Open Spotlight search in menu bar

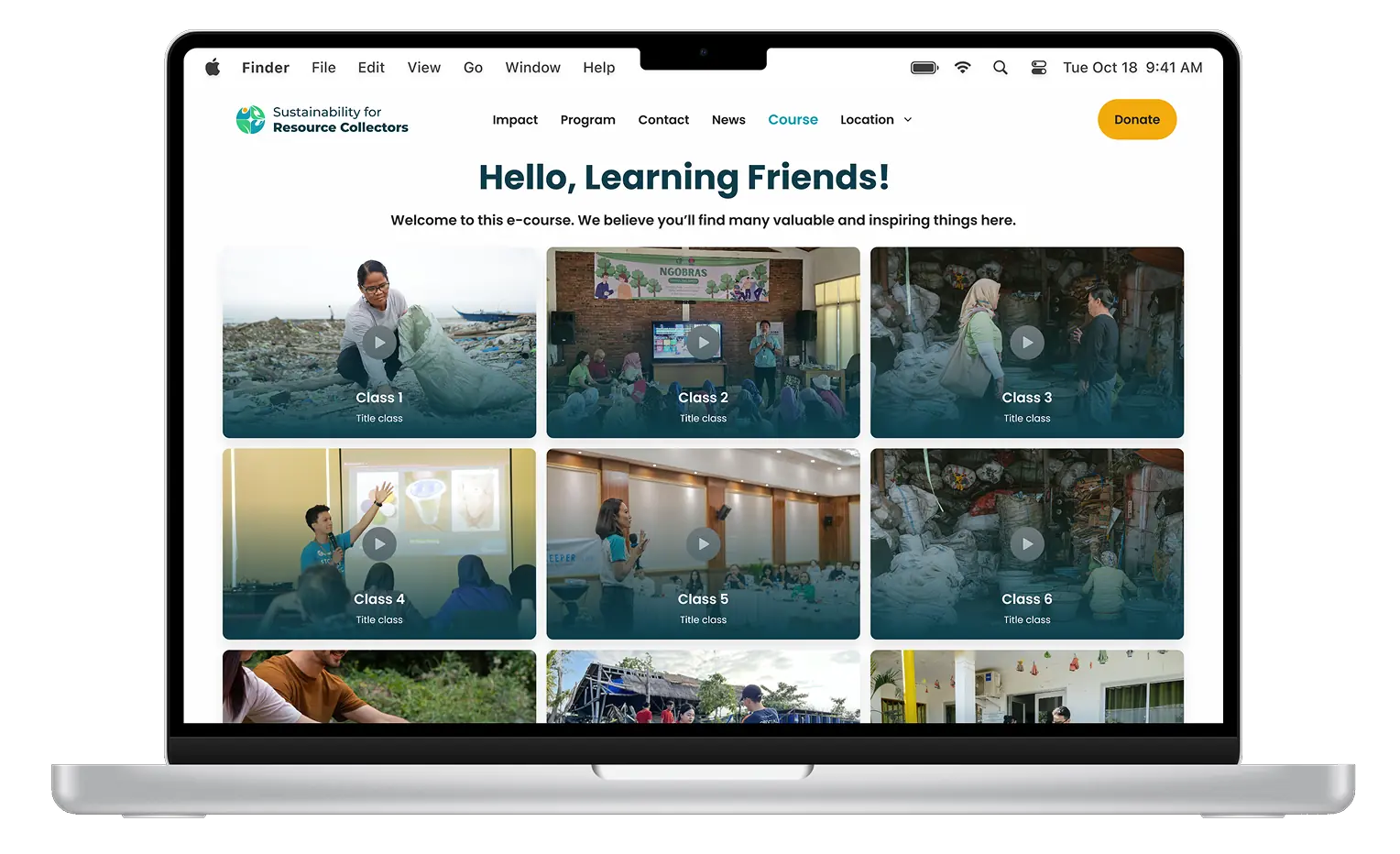click(1001, 68)
